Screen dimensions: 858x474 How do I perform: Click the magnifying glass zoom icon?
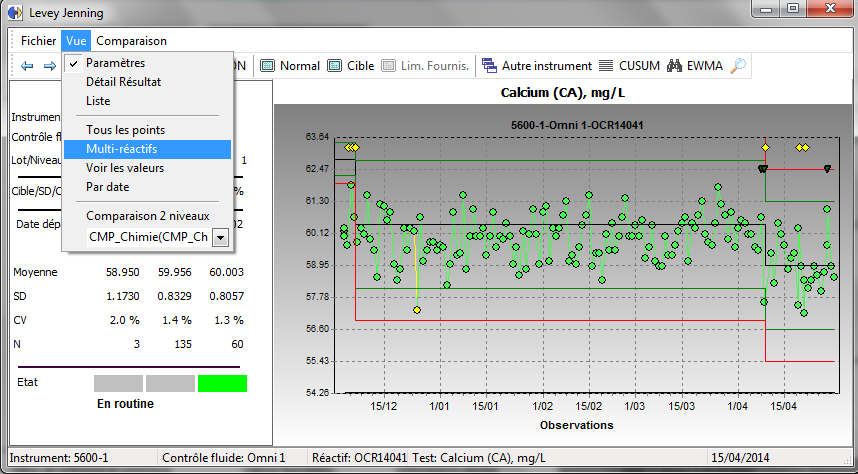738,66
